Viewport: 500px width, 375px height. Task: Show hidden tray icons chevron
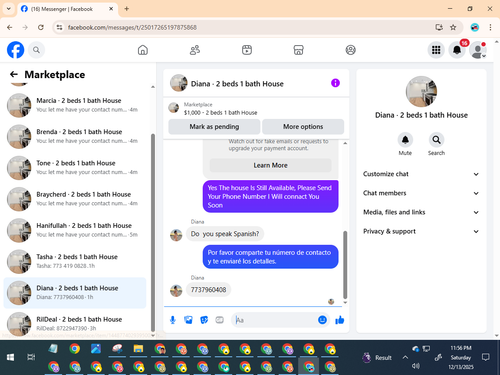(x=405, y=357)
